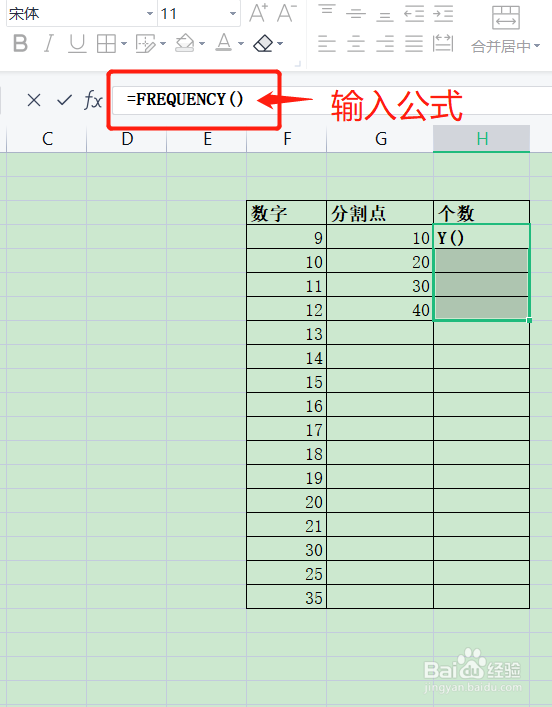Apply cell borders with the borders icon
The height and width of the screenshot is (707, 552).
[x=106, y=44]
